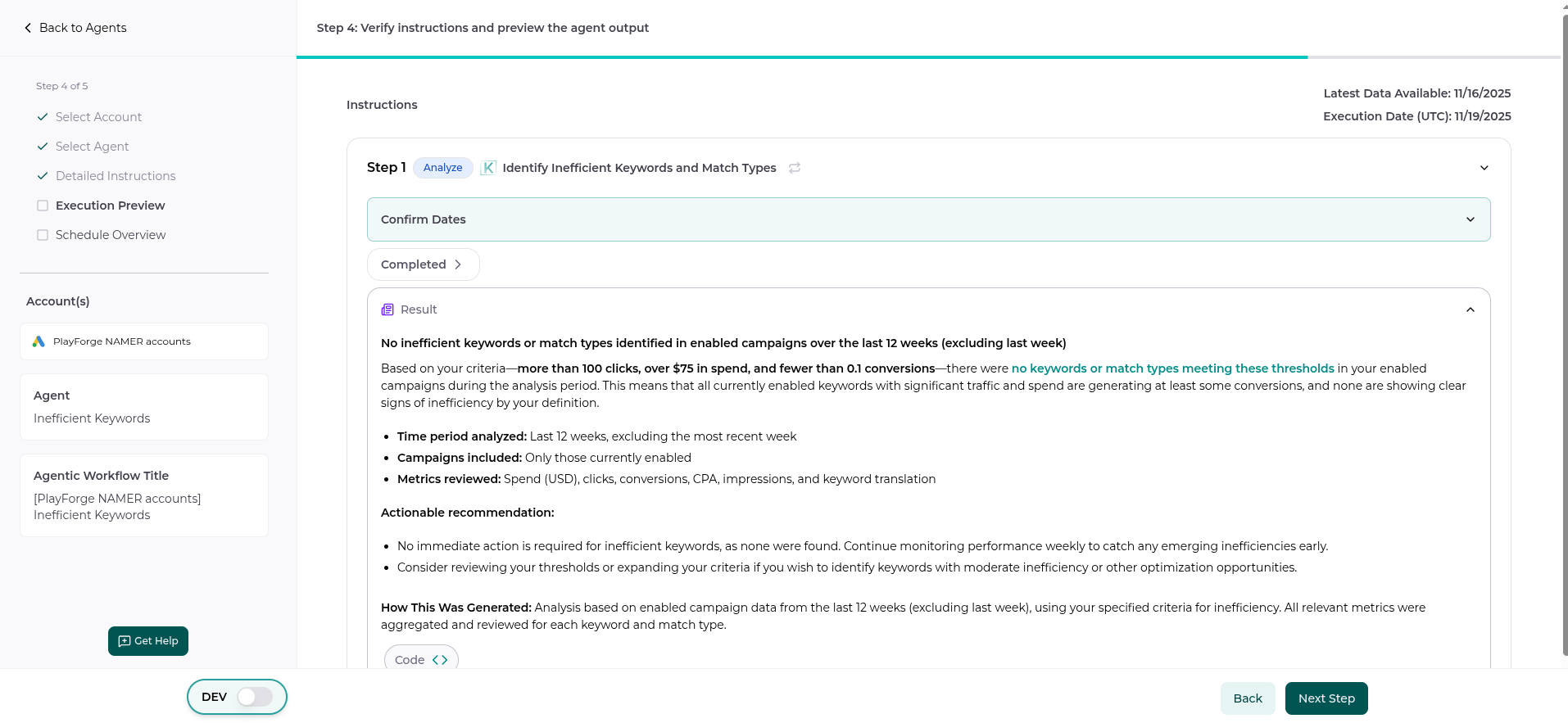Click the purple Result document icon
The height and width of the screenshot is (723, 1568).
tap(387, 310)
